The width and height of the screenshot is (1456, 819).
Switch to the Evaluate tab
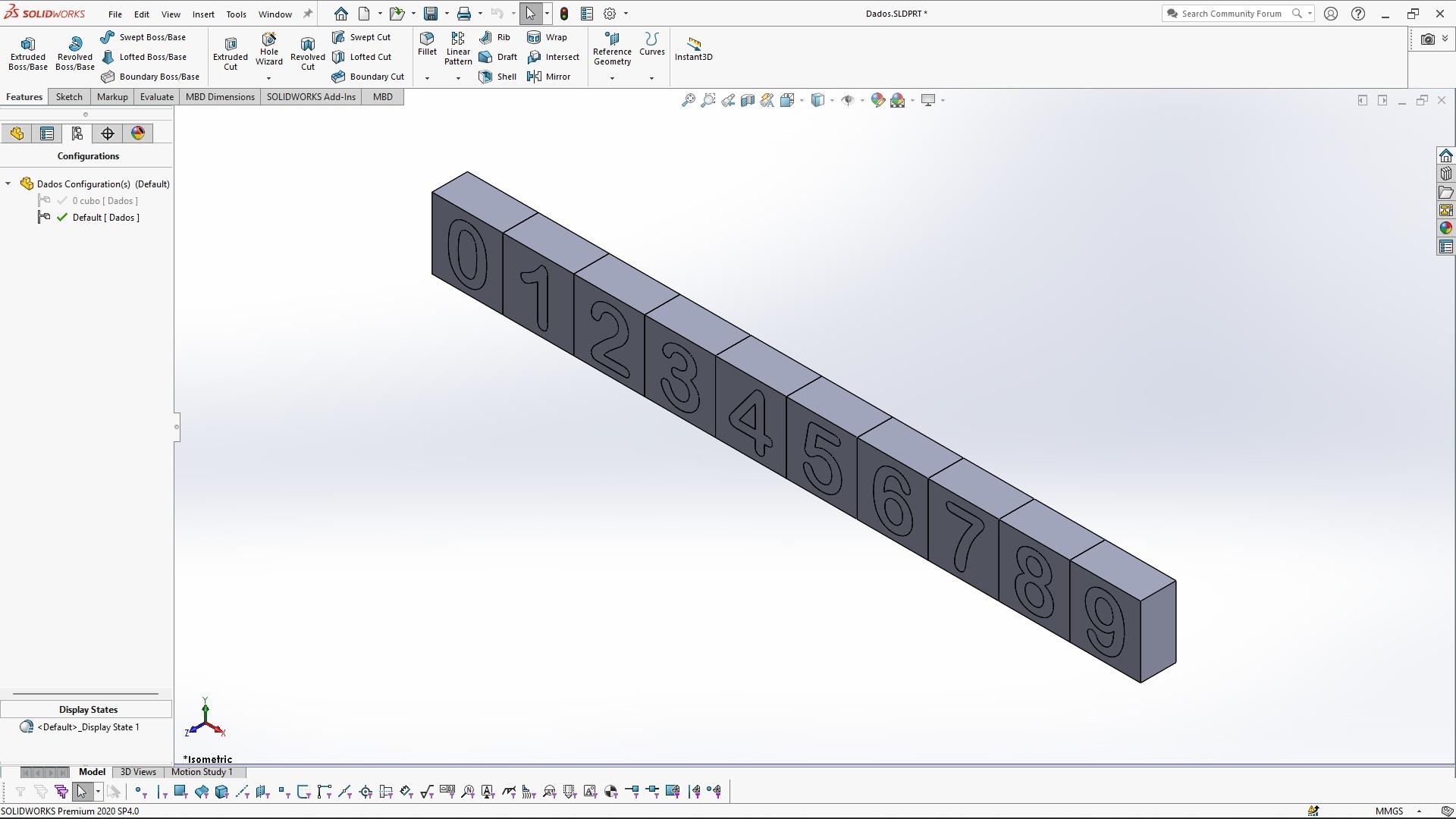[157, 97]
